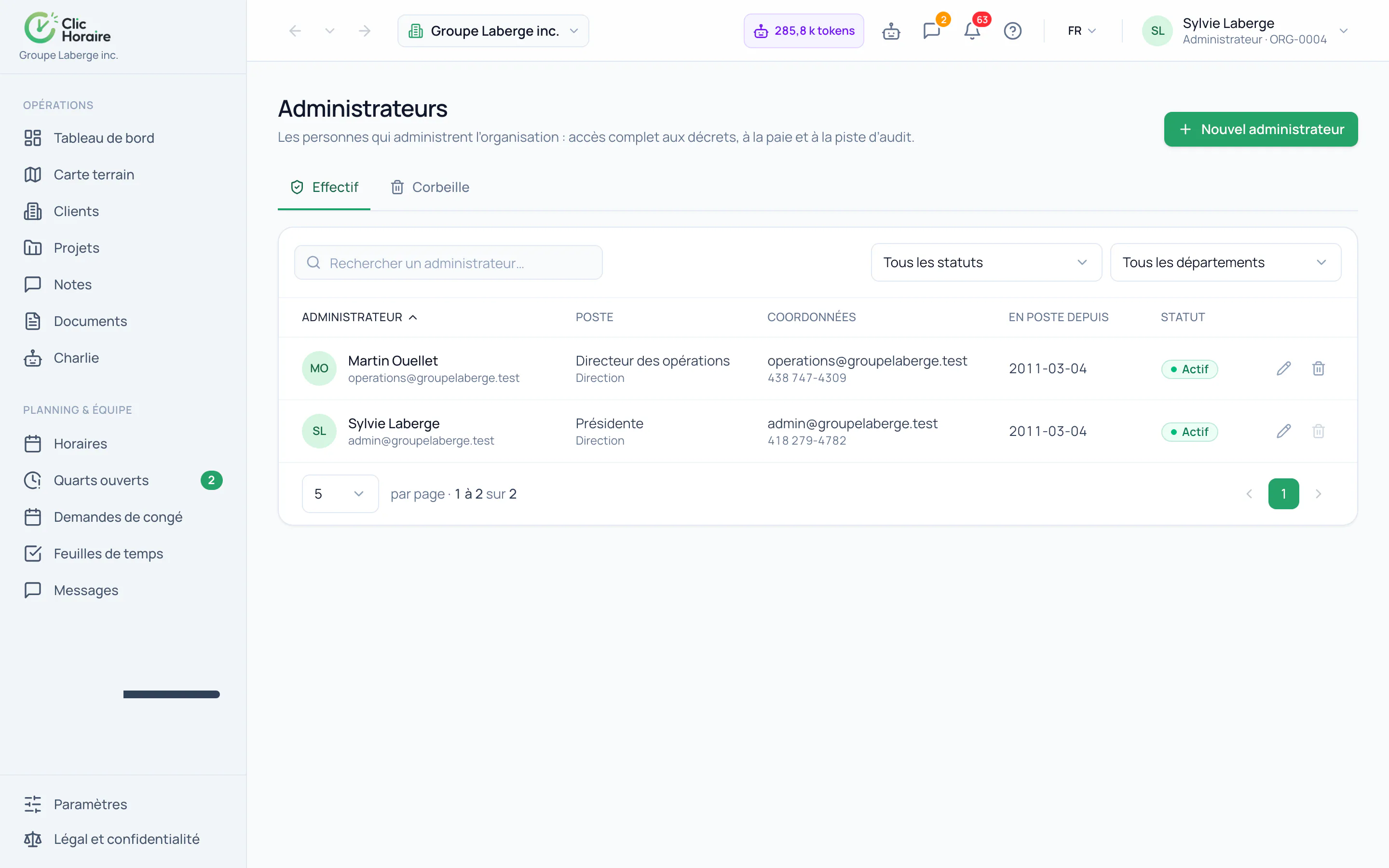This screenshot has height=868, width=1389.
Task: Open chat messages icon with badge 2
Action: pyautogui.click(x=932, y=31)
